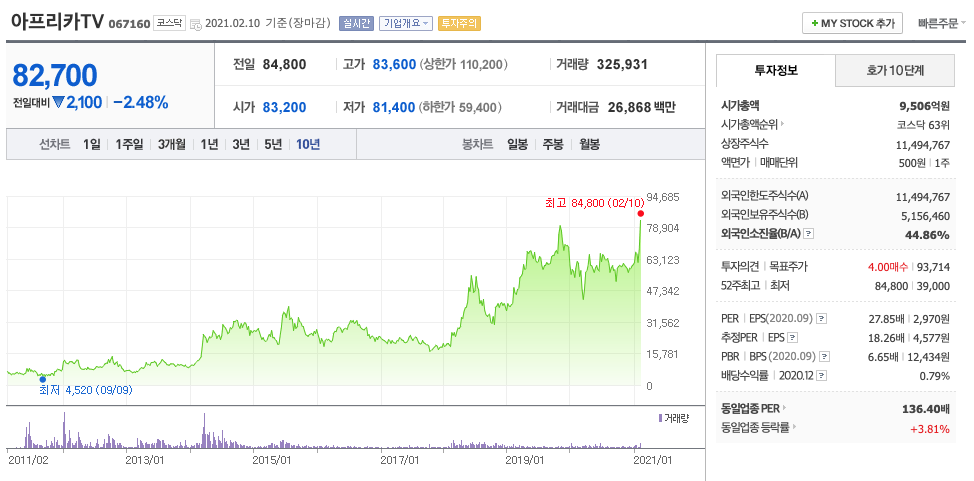The width and height of the screenshot is (974, 481).
Task: Show the 일봉 candlestick chart
Action: click(x=517, y=144)
